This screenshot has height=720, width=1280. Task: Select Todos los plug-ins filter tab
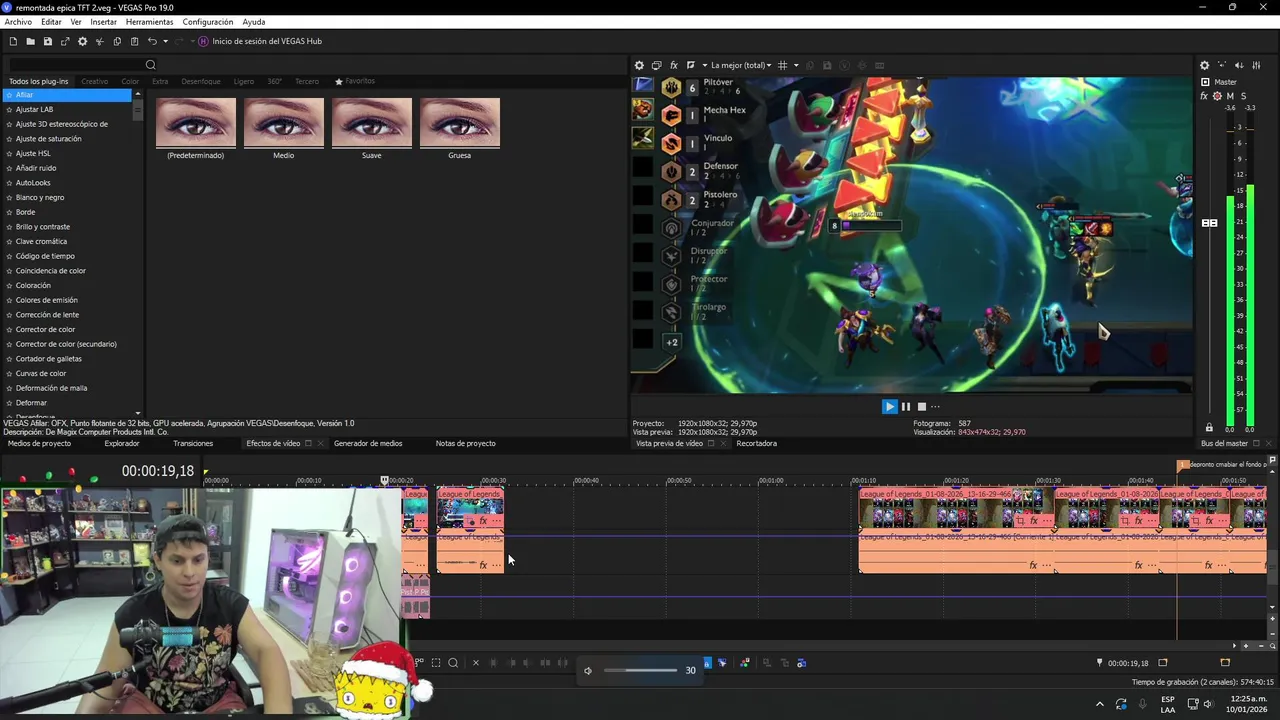[39, 81]
